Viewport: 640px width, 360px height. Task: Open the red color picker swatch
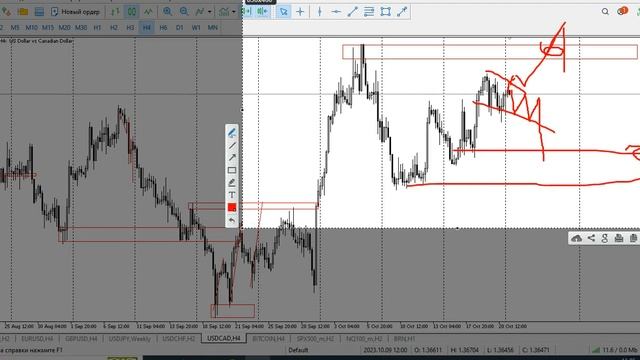(x=232, y=207)
